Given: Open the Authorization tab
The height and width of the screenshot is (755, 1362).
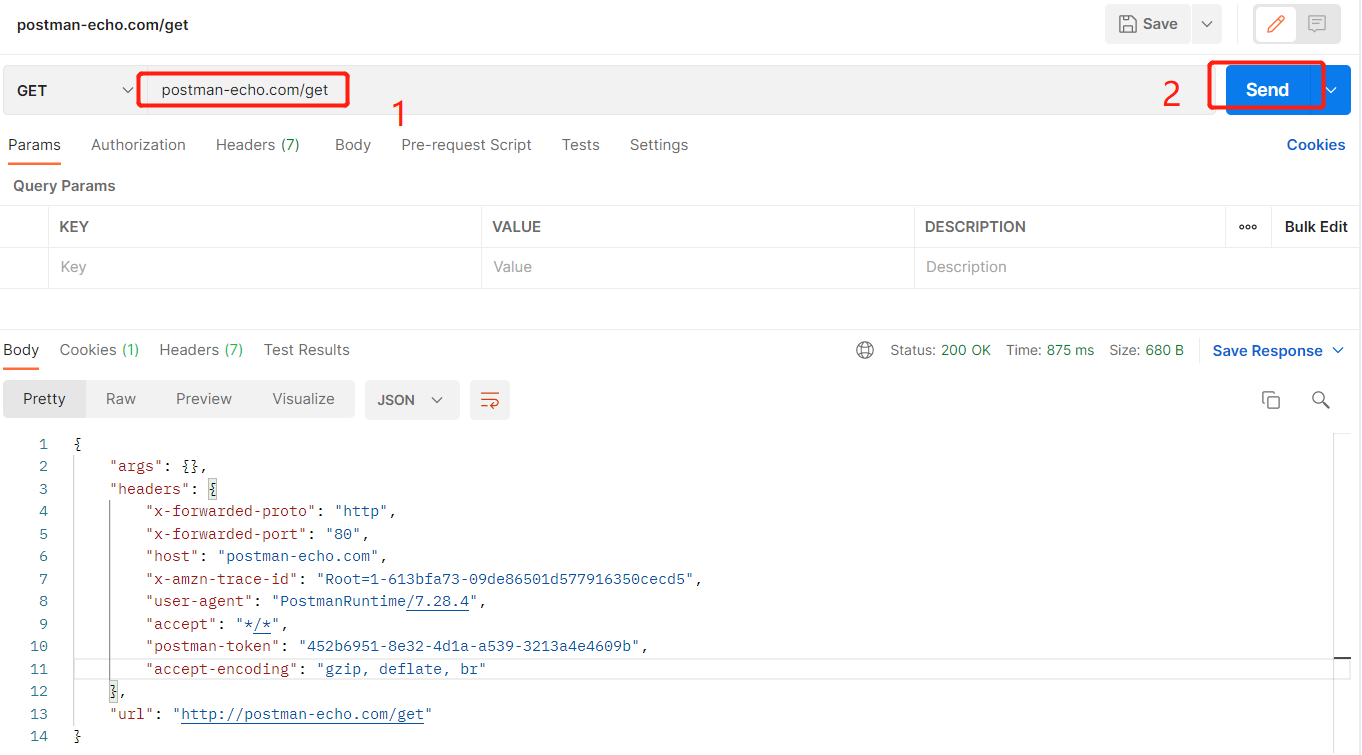Looking at the screenshot, I should coord(138,145).
